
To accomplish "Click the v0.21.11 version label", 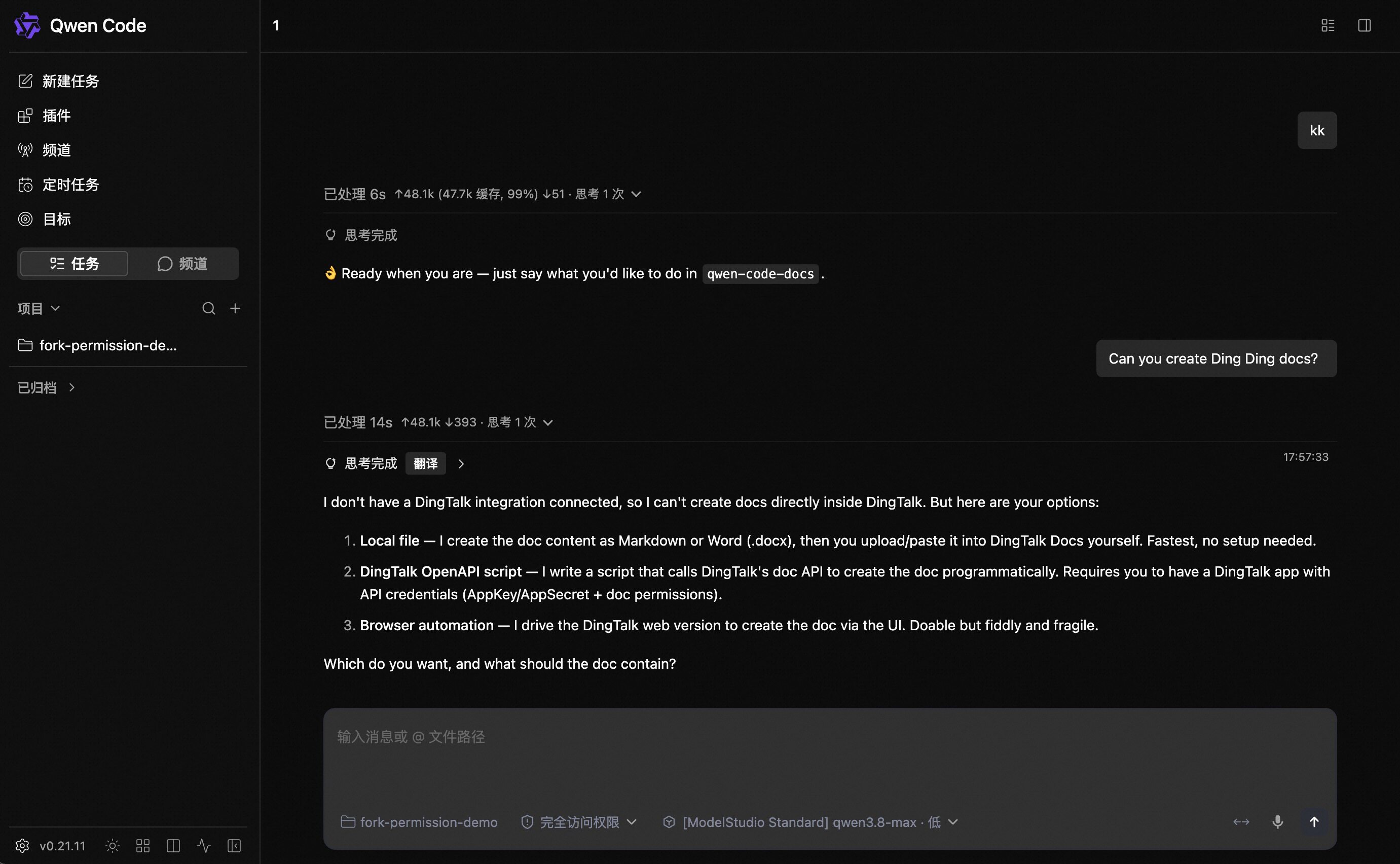I will pyautogui.click(x=62, y=846).
